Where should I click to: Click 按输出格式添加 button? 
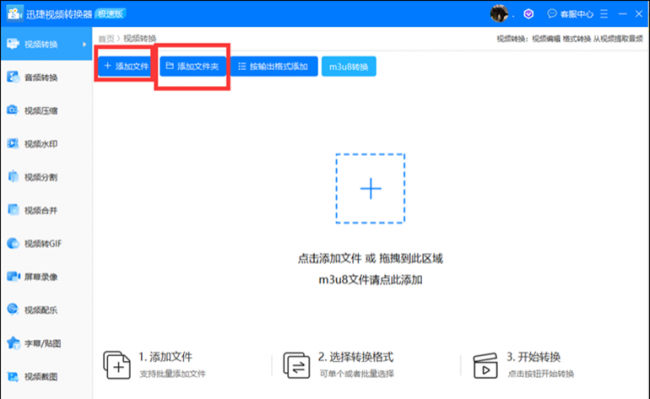point(274,66)
